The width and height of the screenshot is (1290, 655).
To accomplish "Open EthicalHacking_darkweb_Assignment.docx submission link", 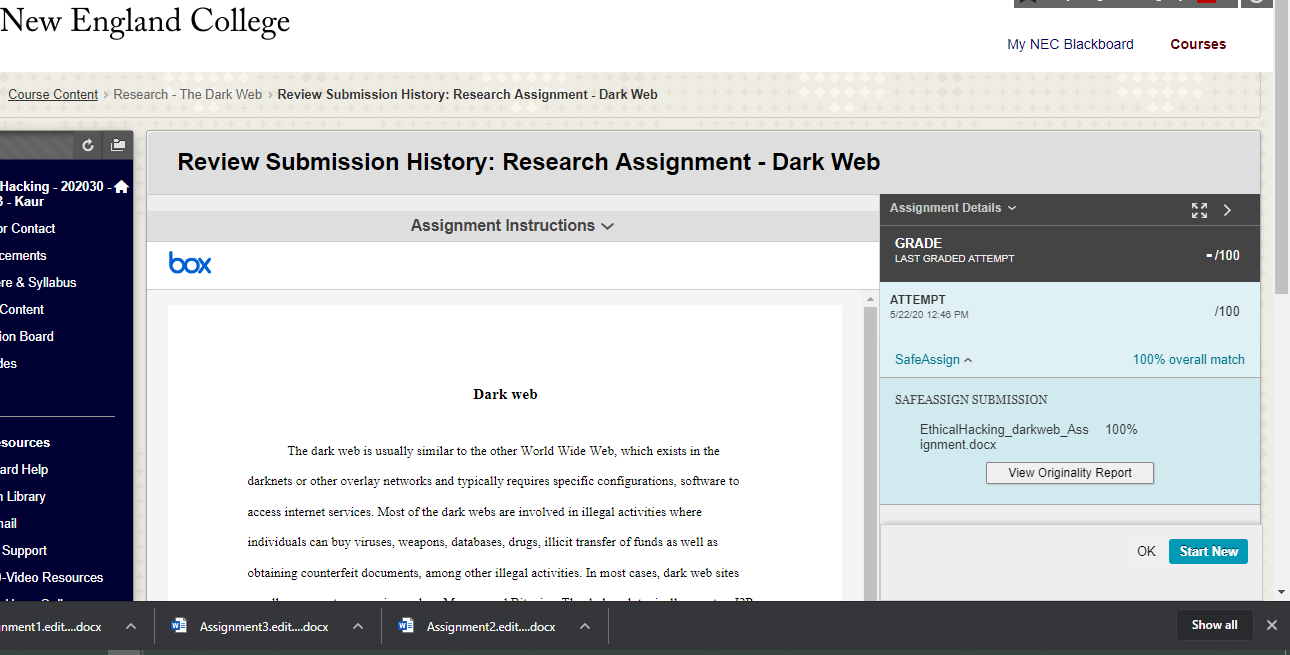I will pos(1004,437).
